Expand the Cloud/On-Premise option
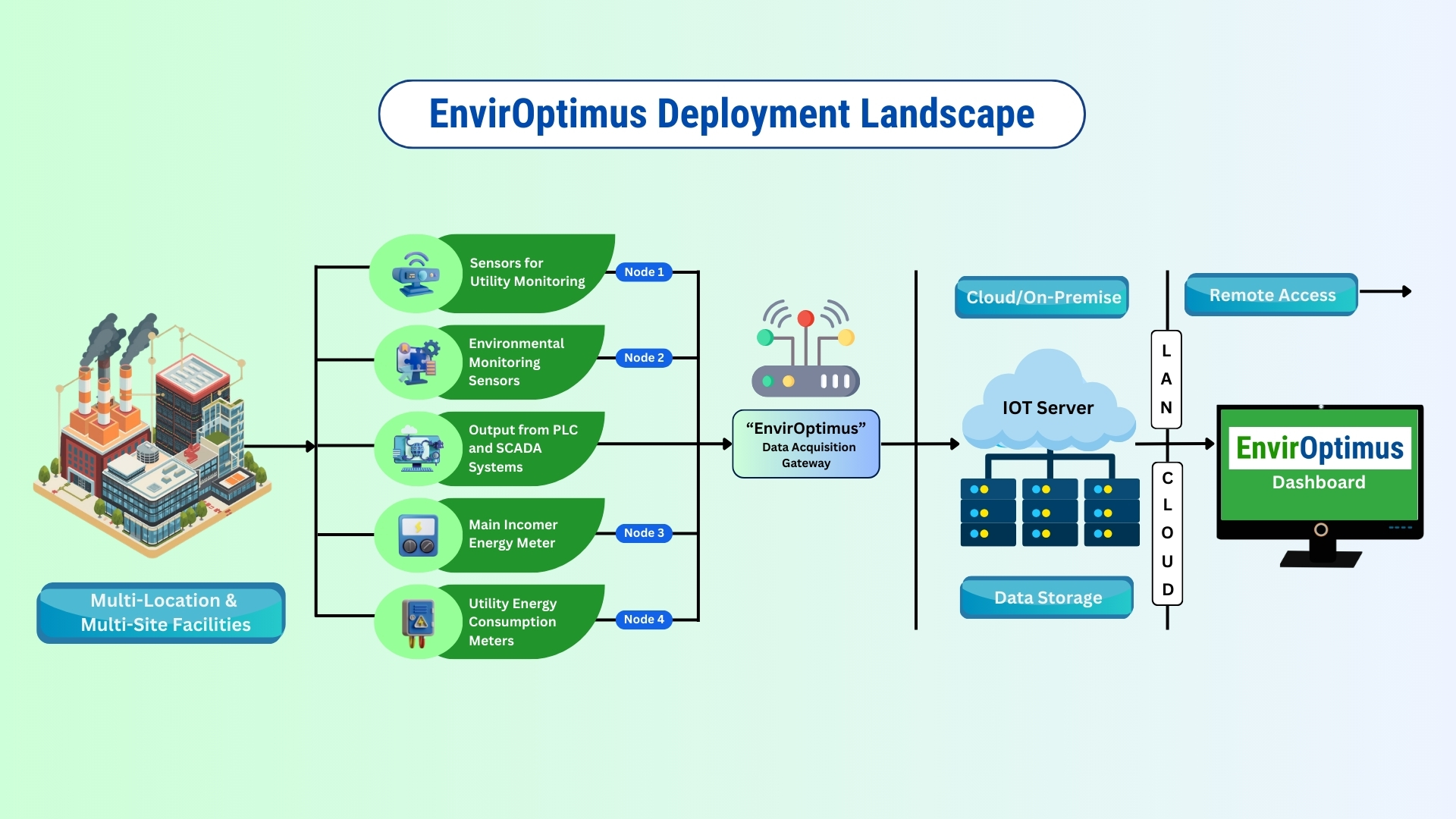This screenshot has height=819, width=1456. click(x=1040, y=297)
